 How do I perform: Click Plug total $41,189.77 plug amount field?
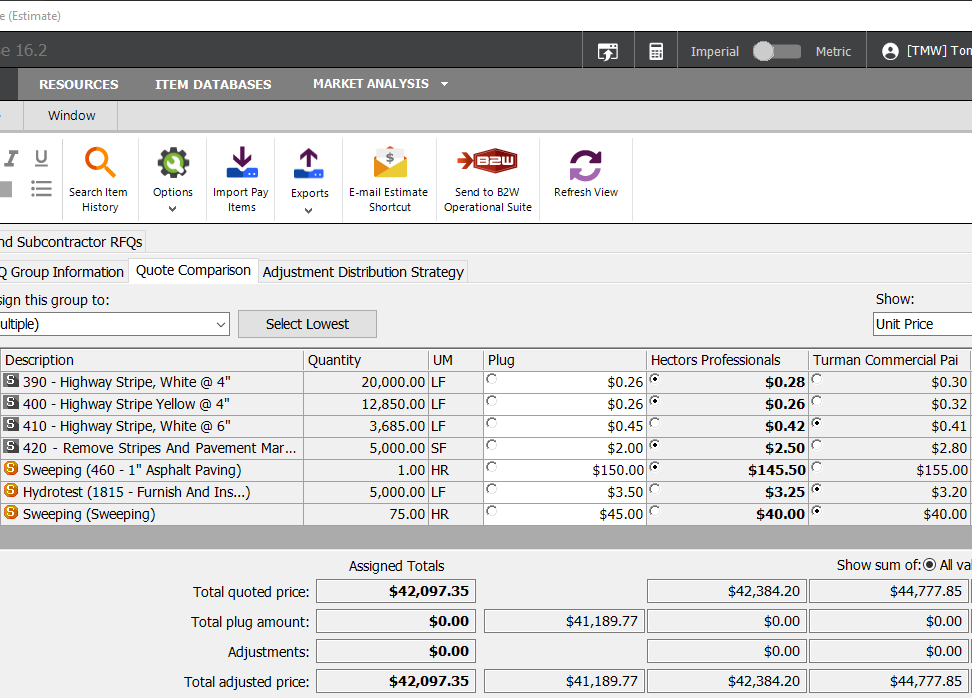point(565,621)
